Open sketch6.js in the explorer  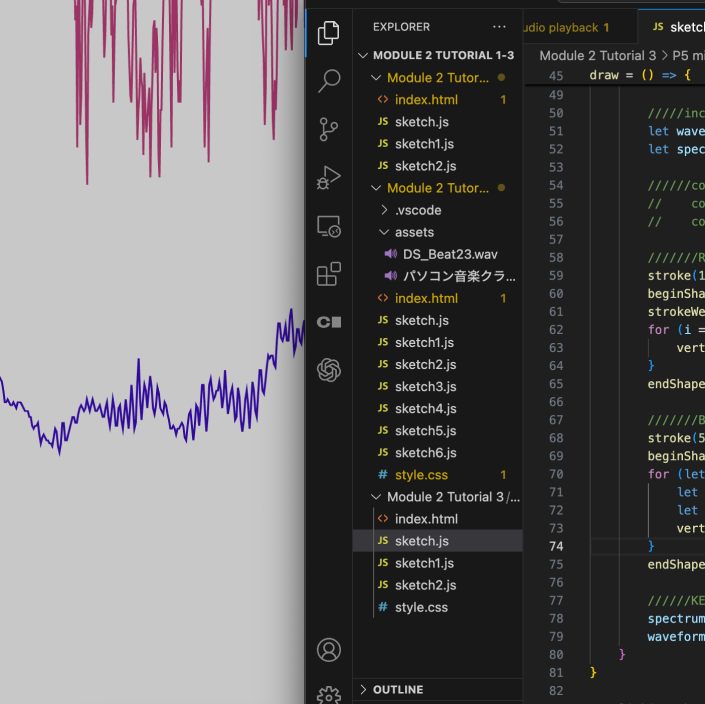pos(437,453)
